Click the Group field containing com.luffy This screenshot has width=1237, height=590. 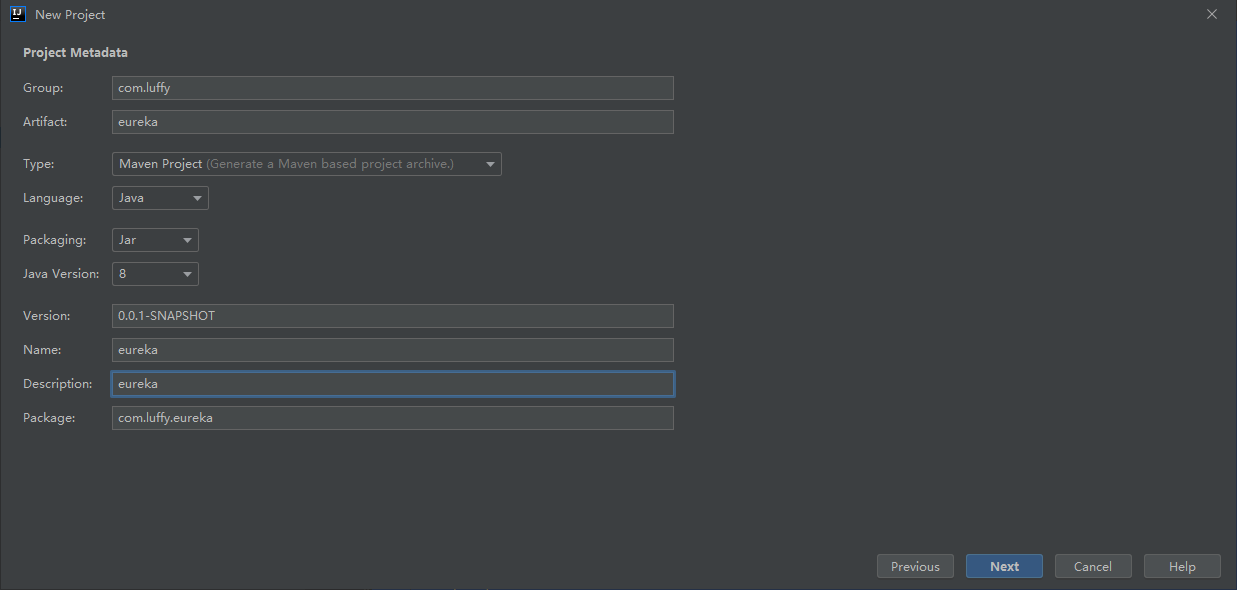click(392, 88)
